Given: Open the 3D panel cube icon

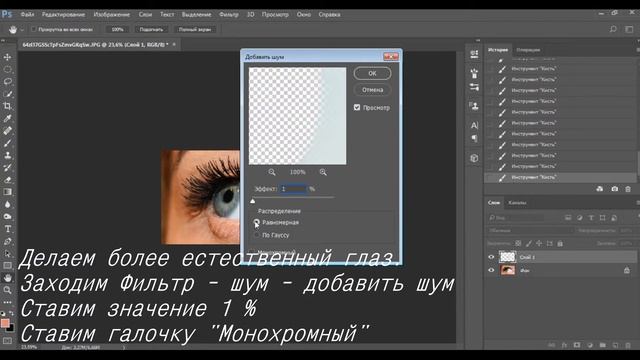Looking at the screenshot, I should click(474, 158).
